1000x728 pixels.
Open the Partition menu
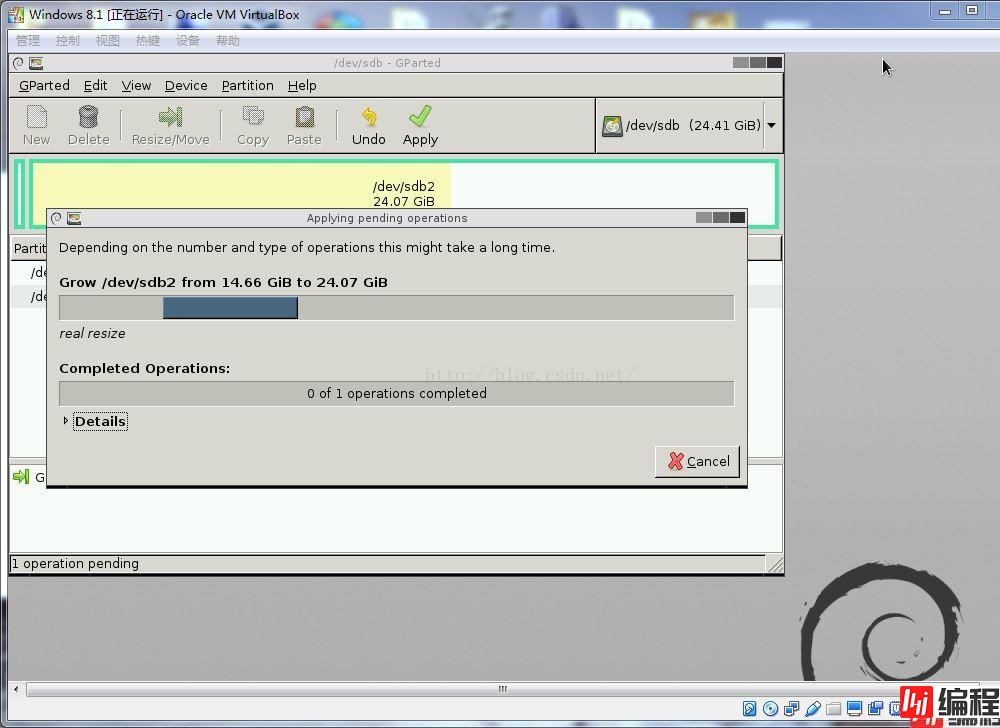tap(247, 86)
